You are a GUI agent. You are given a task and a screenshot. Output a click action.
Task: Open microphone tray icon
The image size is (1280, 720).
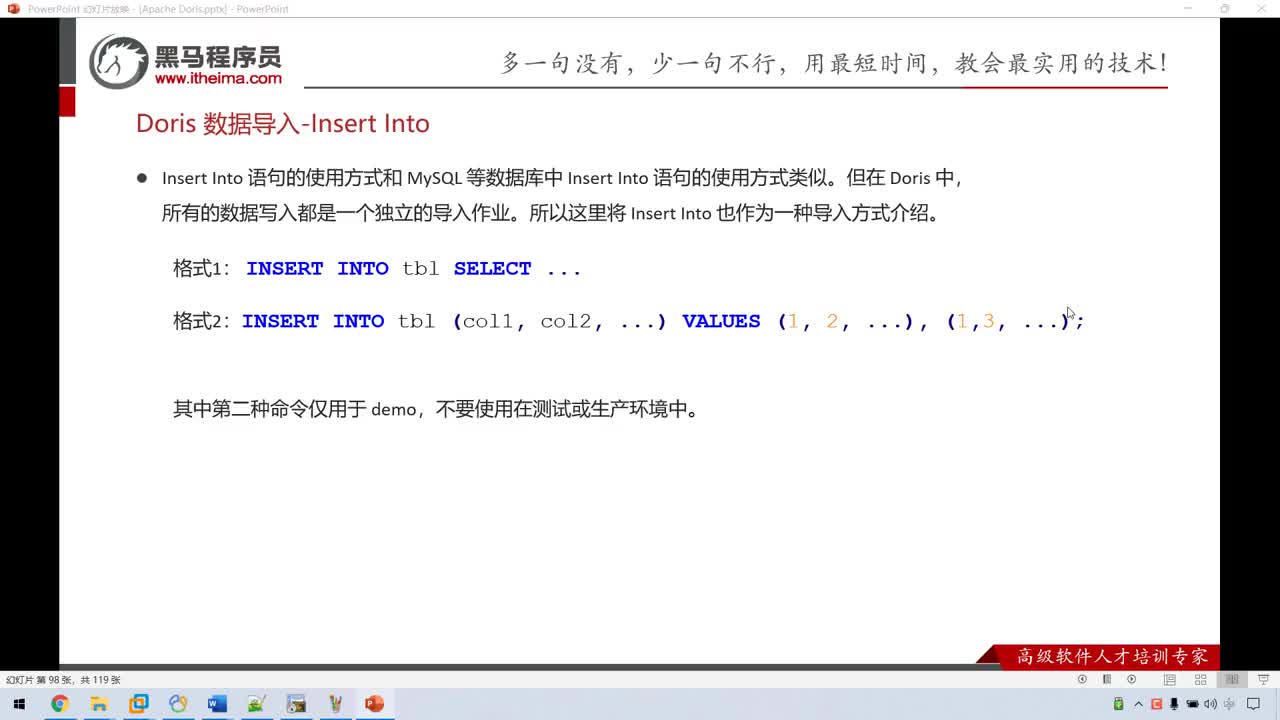(1174, 704)
